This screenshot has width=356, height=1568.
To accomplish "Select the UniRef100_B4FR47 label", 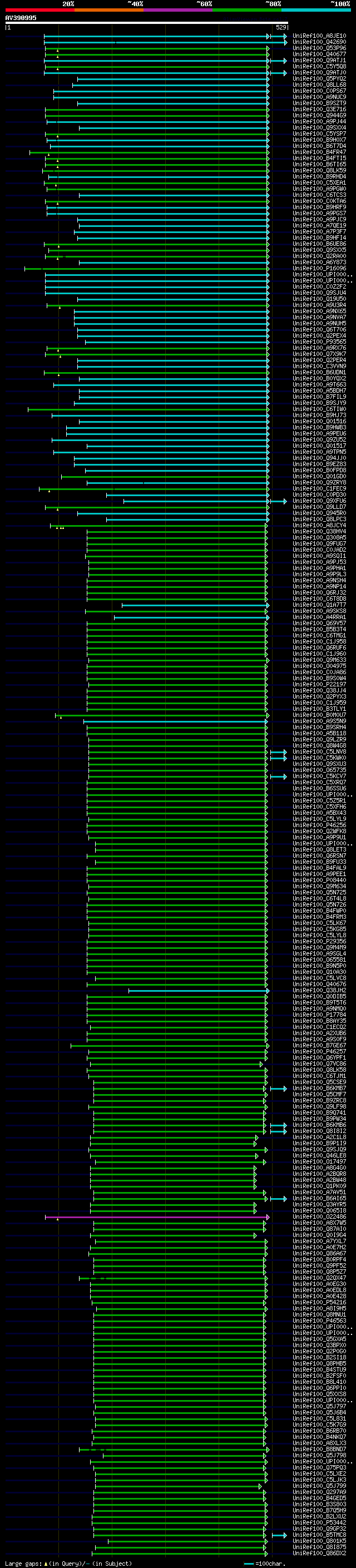I will tap(319, 152).
